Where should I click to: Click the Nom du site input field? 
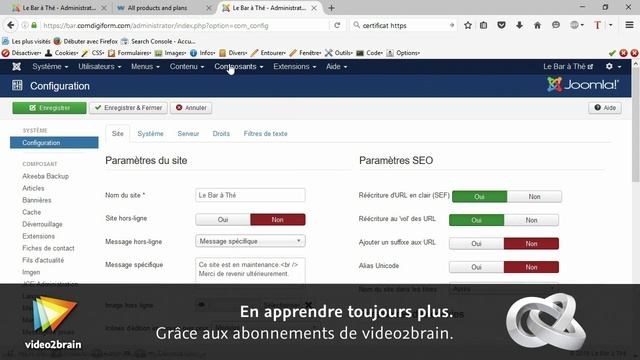click(250, 195)
